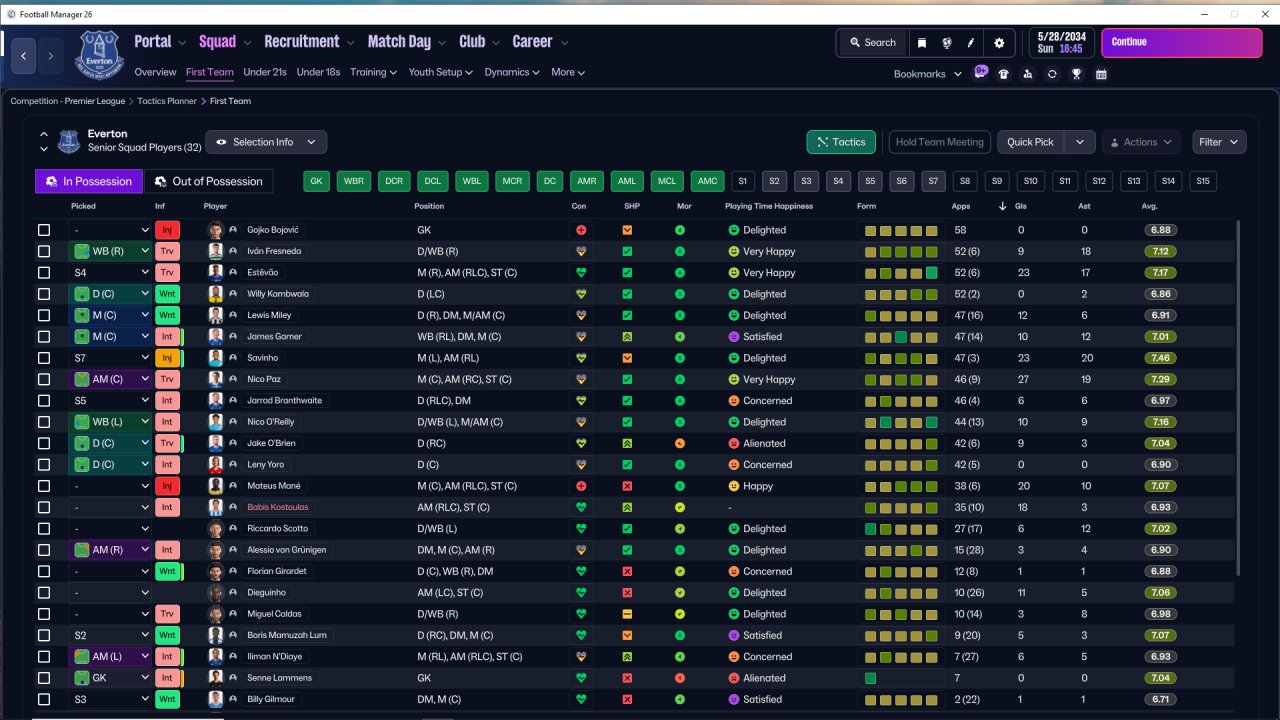
Task: Select the checkbox beside Estêvão
Action: [x=44, y=273]
